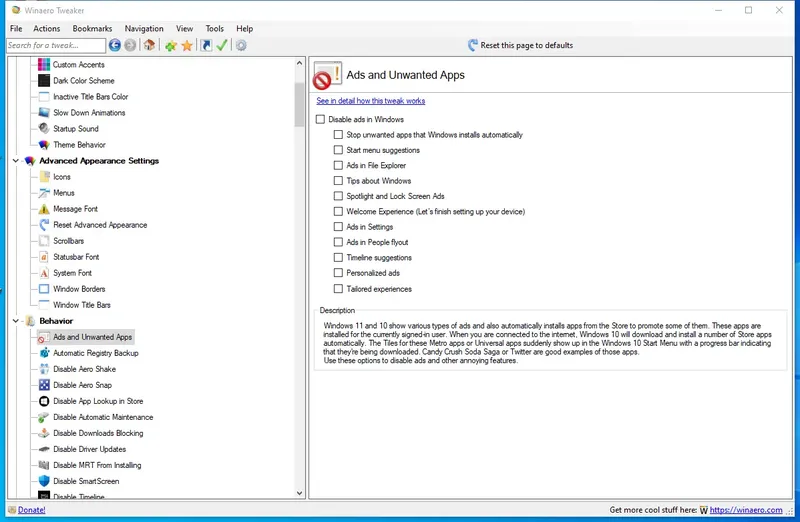This screenshot has width=800, height=522.
Task: Click the Forward navigation arrow icon
Action: (x=130, y=45)
